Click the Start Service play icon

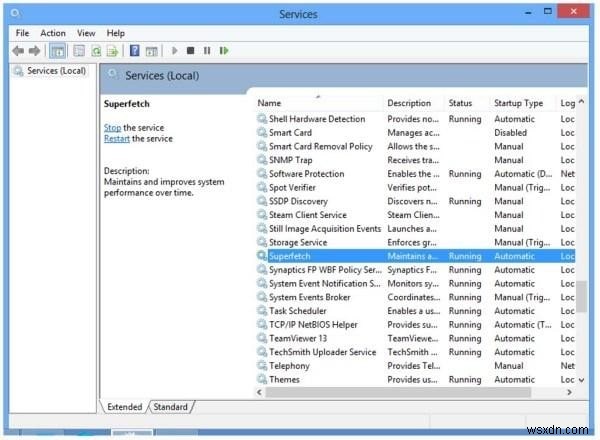(x=174, y=51)
